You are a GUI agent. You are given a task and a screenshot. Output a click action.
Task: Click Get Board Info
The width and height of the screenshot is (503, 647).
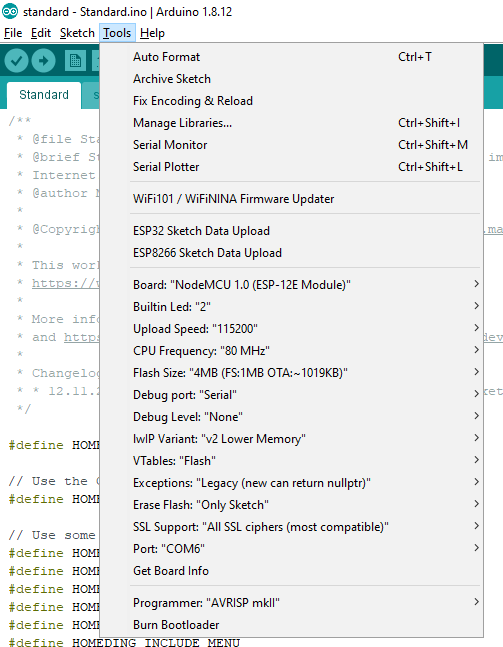(x=291, y=571)
